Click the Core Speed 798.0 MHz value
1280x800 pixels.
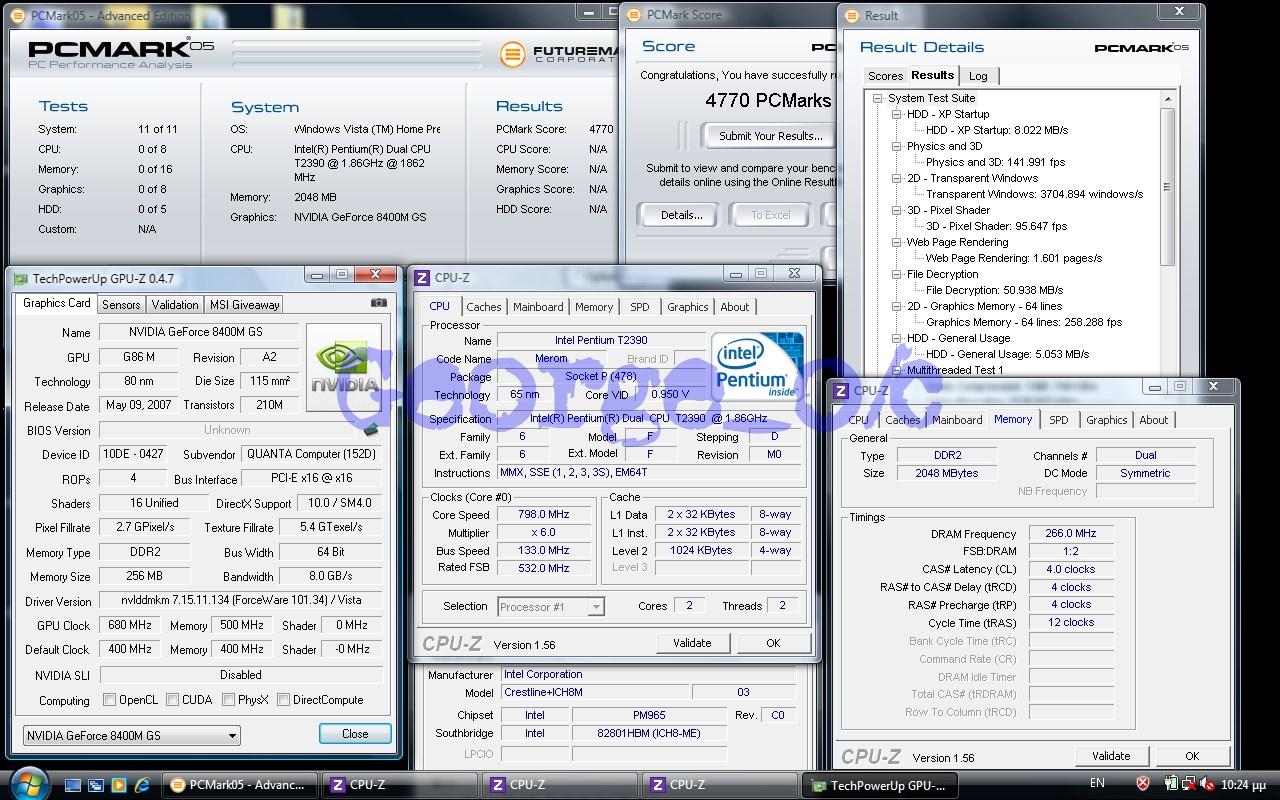click(543, 515)
